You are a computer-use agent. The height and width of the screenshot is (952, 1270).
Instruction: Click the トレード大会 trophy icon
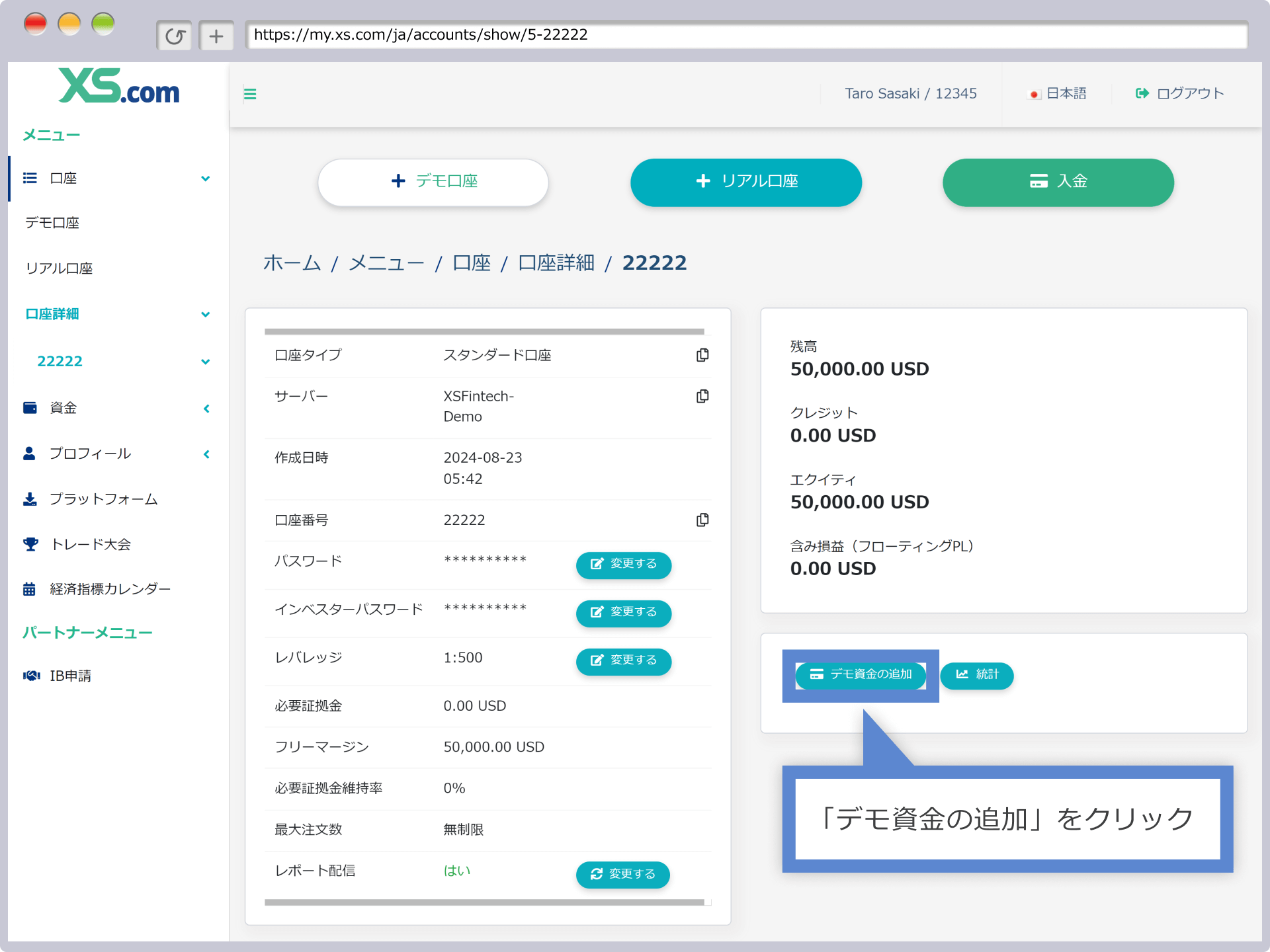tap(30, 544)
